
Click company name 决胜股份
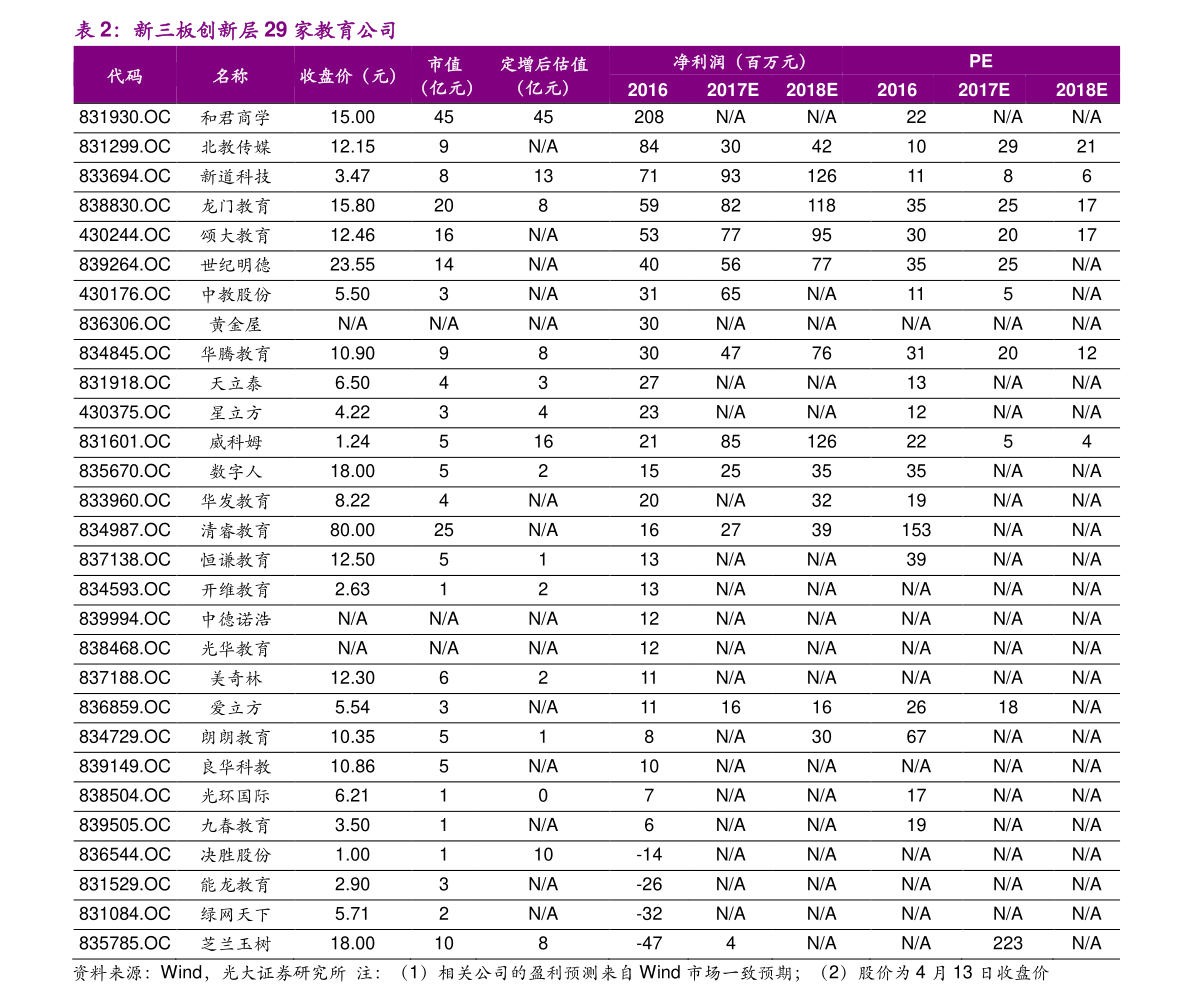pyautogui.click(x=235, y=855)
